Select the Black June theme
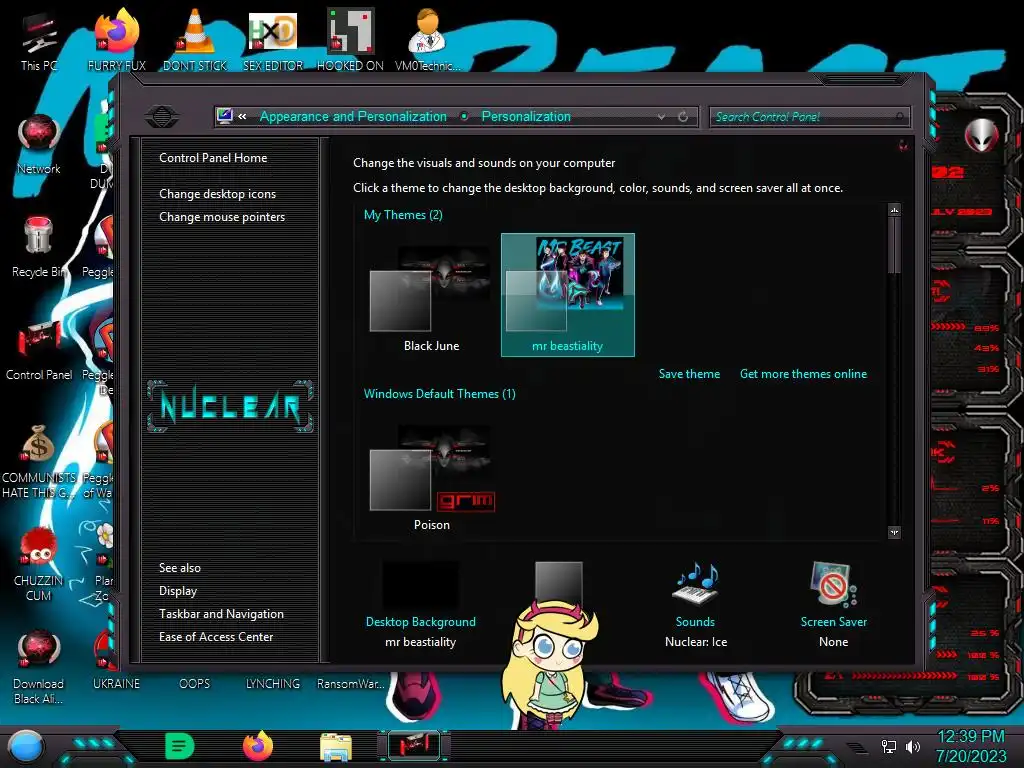Image resolution: width=1024 pixels, height=768 pixels. (431, 295)
